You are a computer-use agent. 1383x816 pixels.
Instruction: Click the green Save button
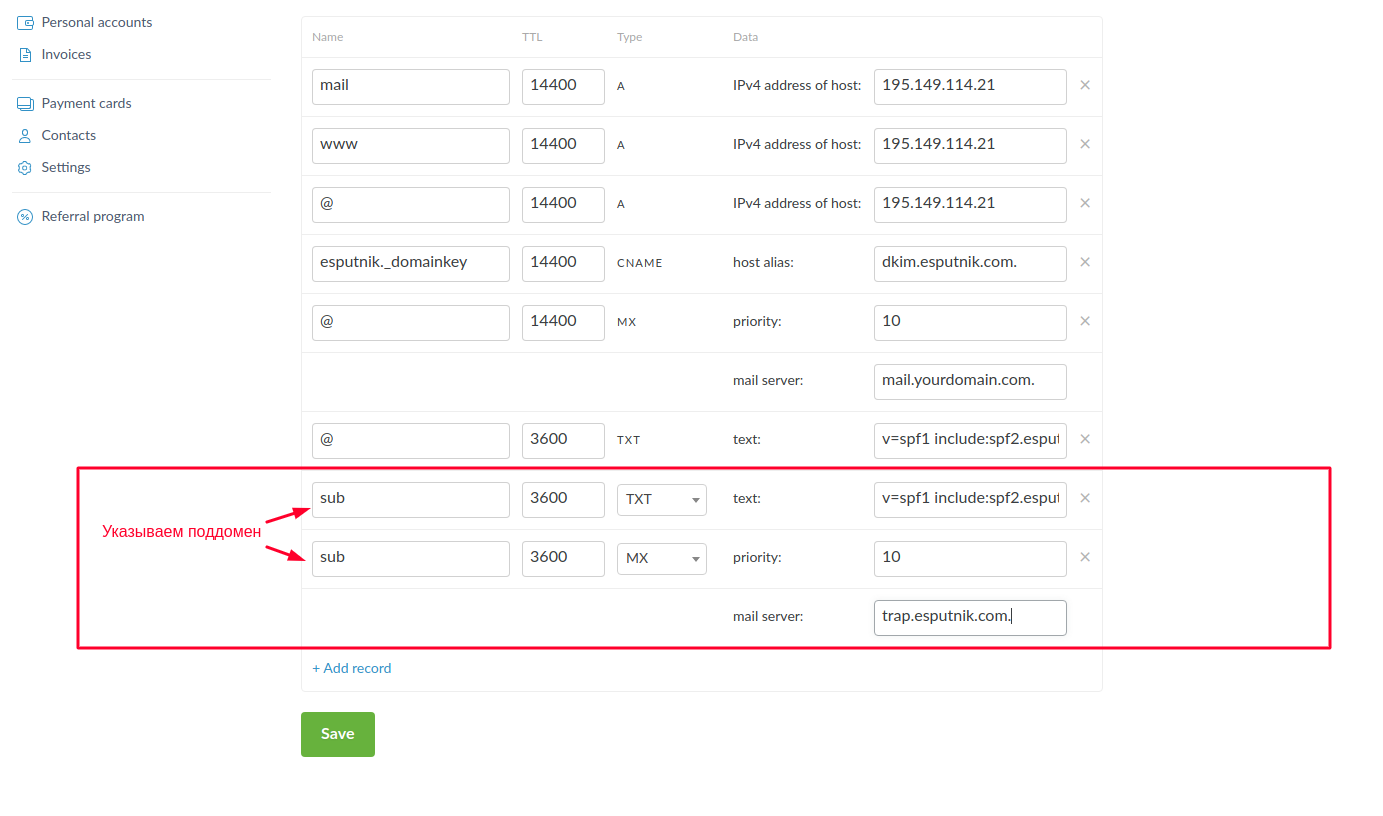pos(337,734)
